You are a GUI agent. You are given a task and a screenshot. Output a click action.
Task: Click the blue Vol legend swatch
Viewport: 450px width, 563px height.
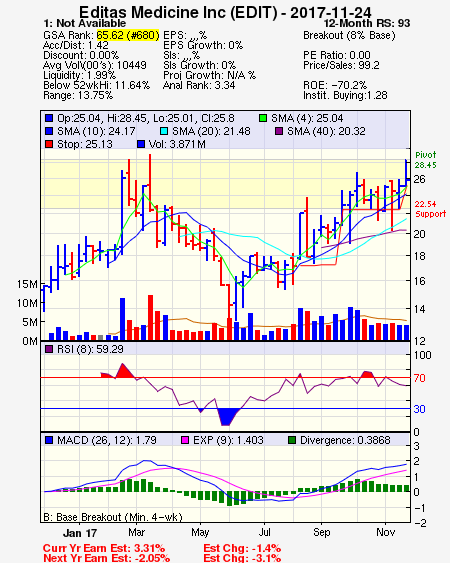[141, 144]
